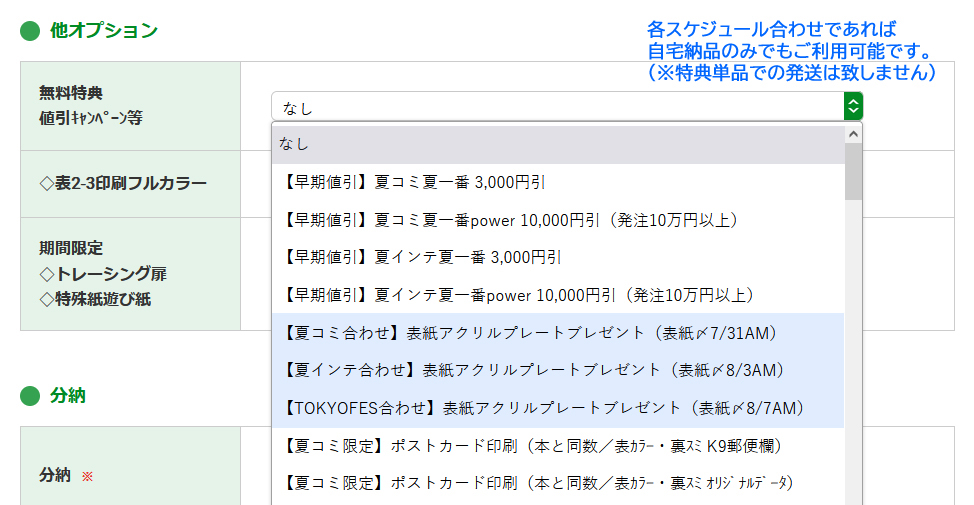The height and width of the screenshot is (505, 974).
Task: Select 【早期値引】夏インテ夏一番 3,000円引
Action: pos(558,257)
